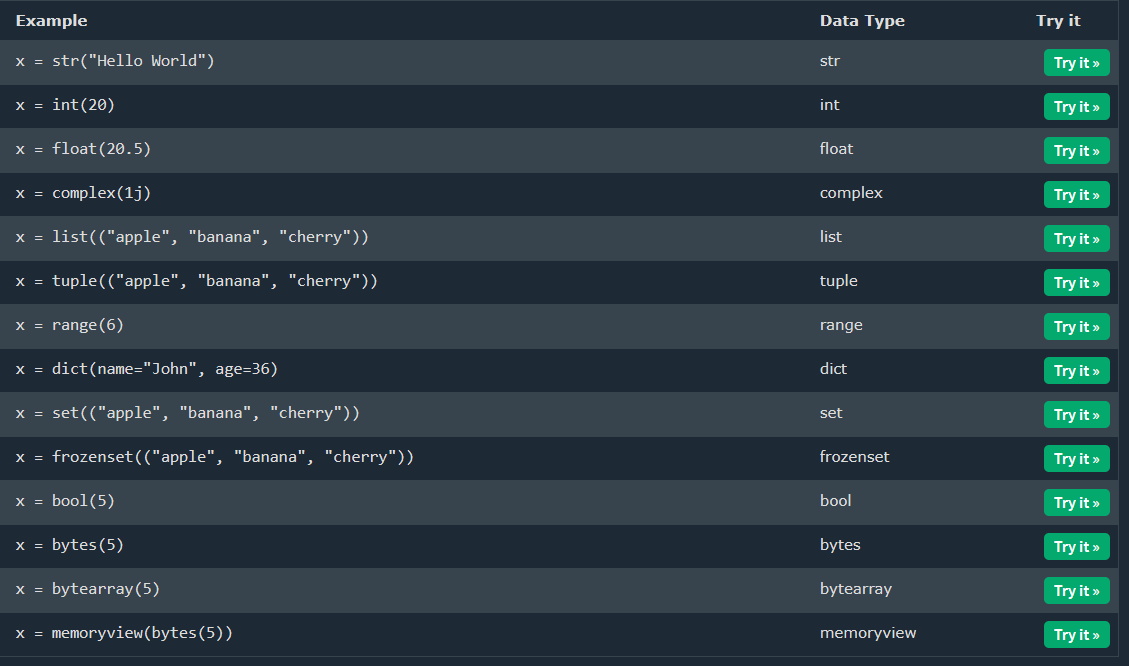Click the x = str("Hello World") code
1129x666 pixels.
[x=115, y=61]
